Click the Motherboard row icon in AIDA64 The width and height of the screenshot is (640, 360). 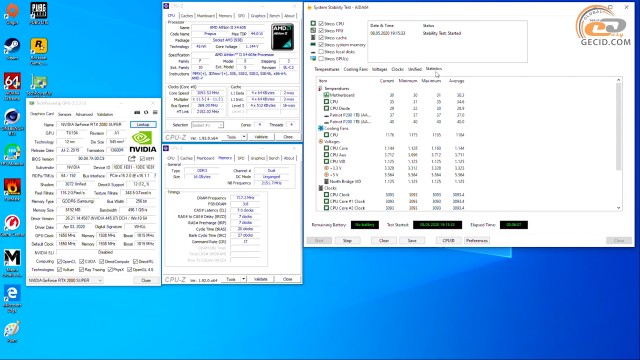tap(326, 95)
